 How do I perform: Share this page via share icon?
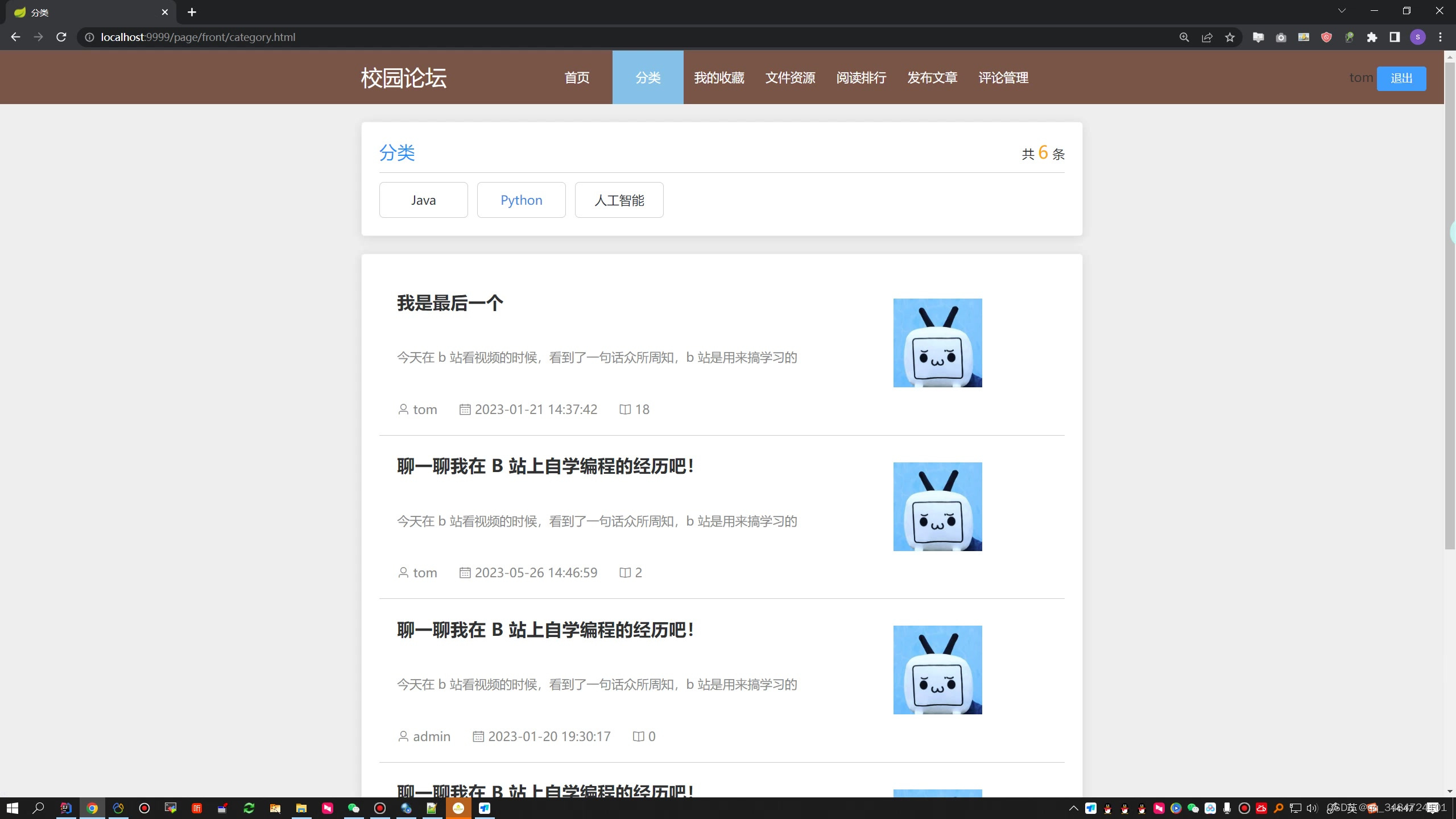1207,37
